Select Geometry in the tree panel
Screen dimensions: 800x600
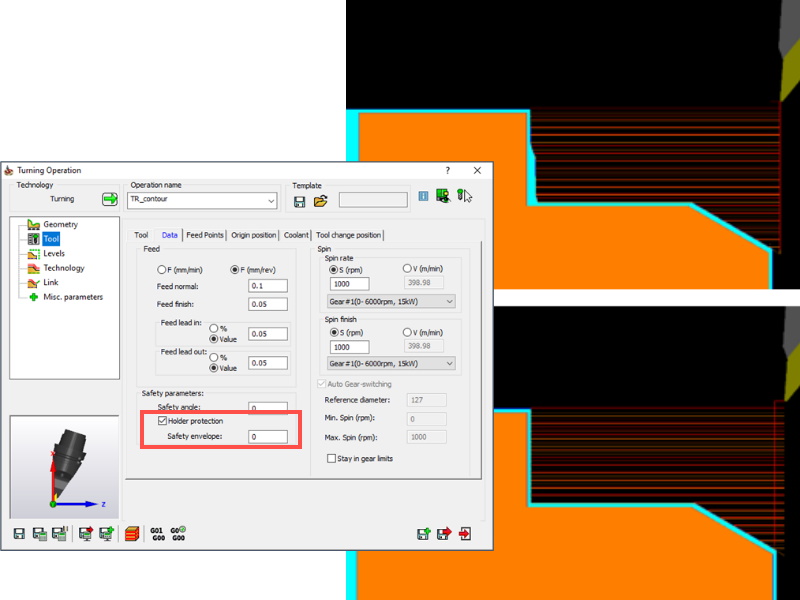(60, 224)
